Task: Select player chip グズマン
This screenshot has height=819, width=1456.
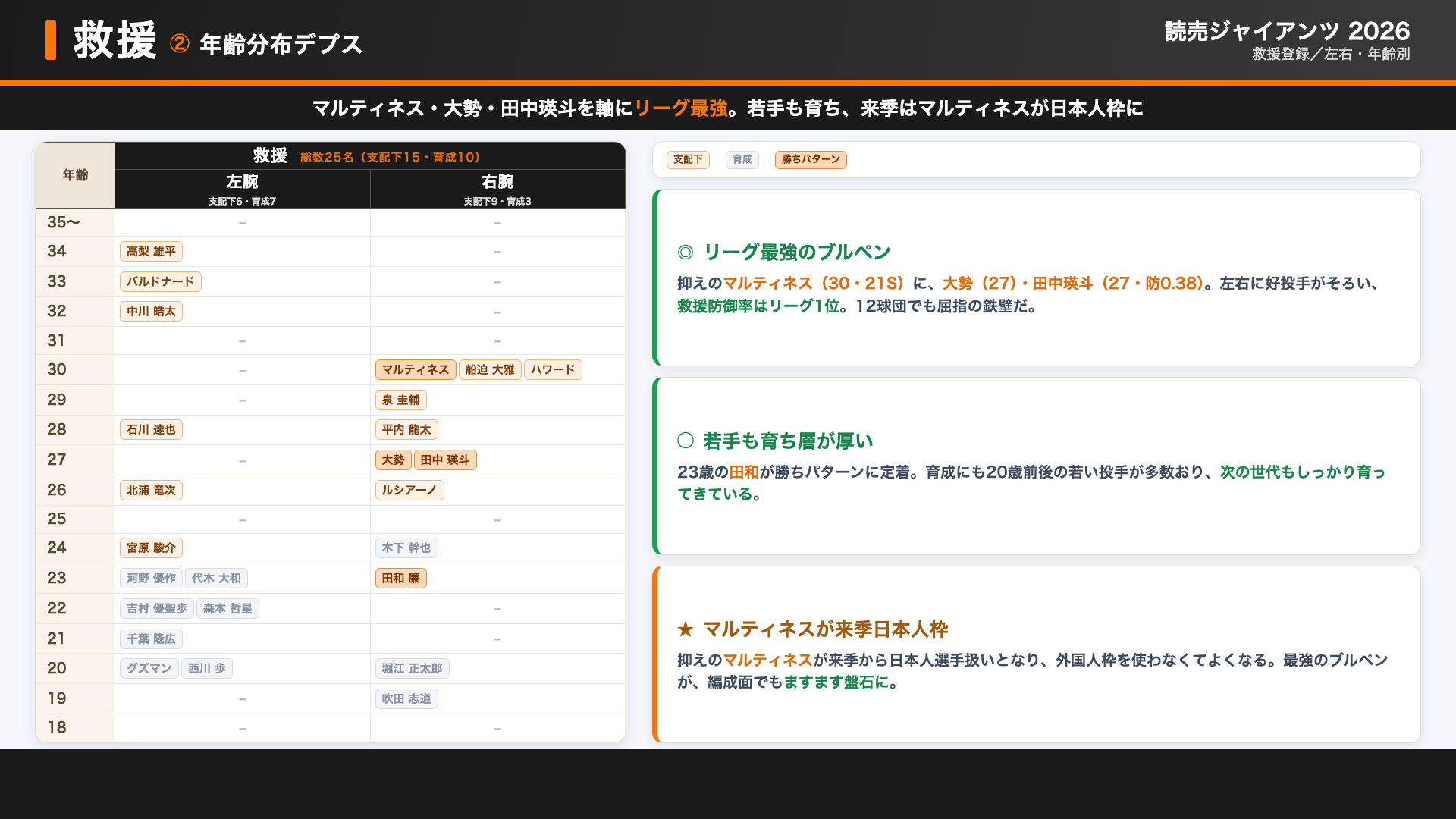Action: [149, 668]
